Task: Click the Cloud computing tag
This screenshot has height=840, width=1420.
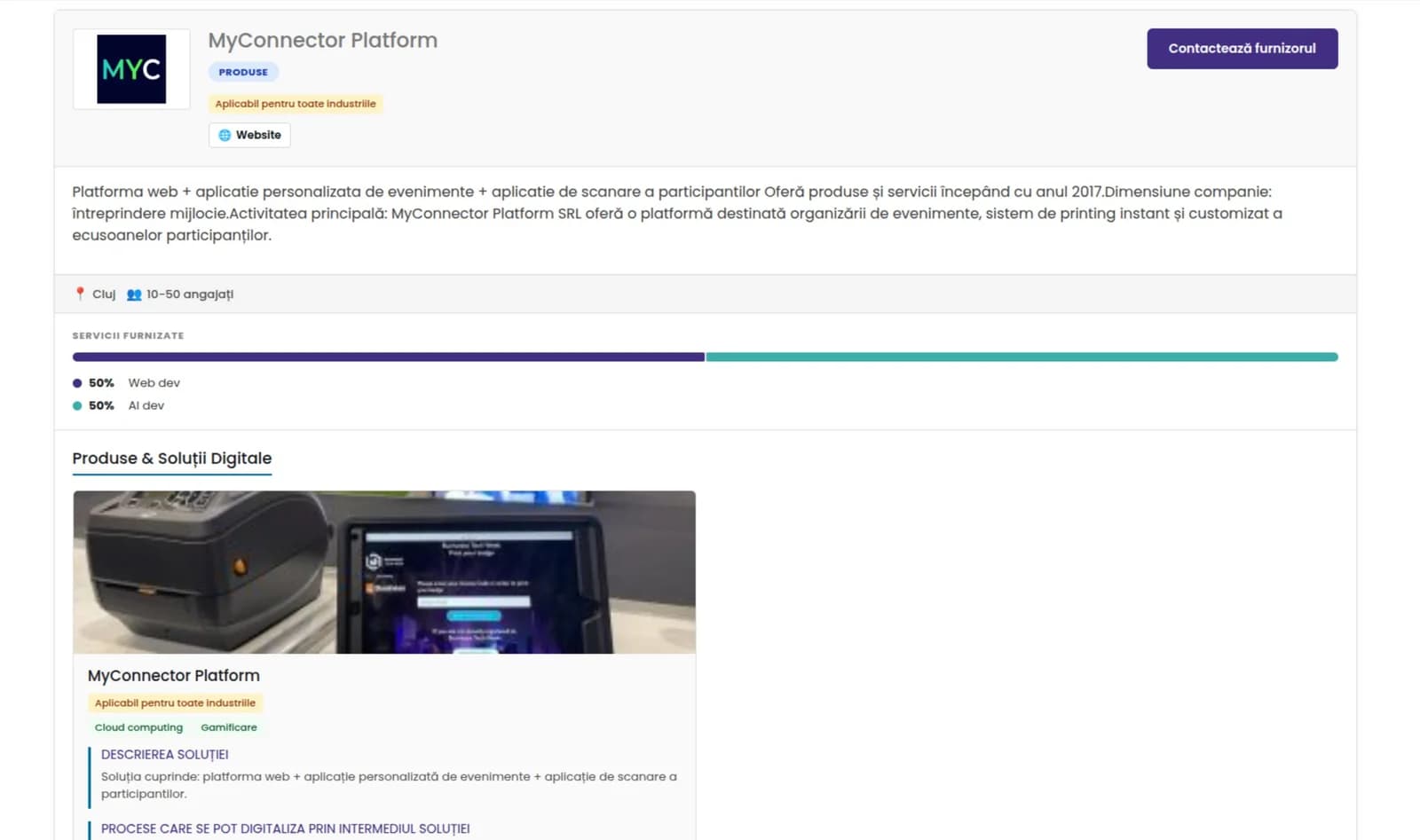Action: [138, 727]
